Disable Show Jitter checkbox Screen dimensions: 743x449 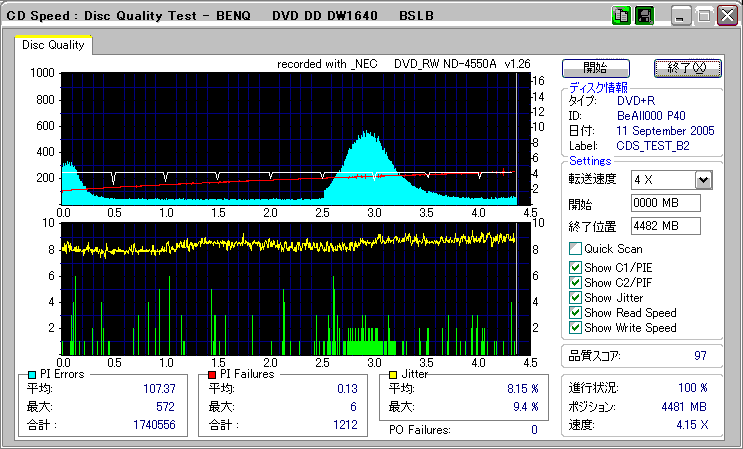pos(575,297)
